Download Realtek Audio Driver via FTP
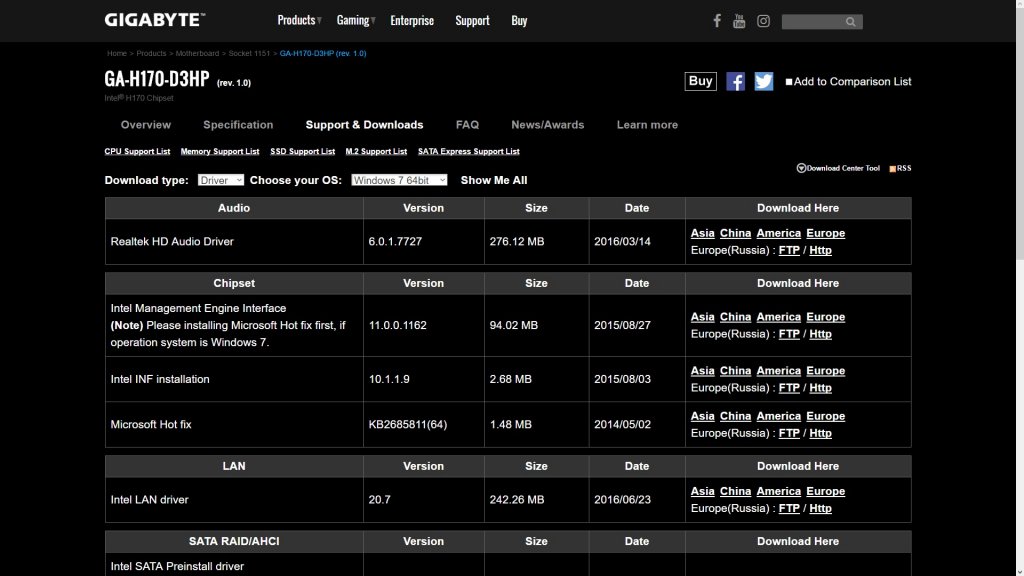 click(789, 250)
